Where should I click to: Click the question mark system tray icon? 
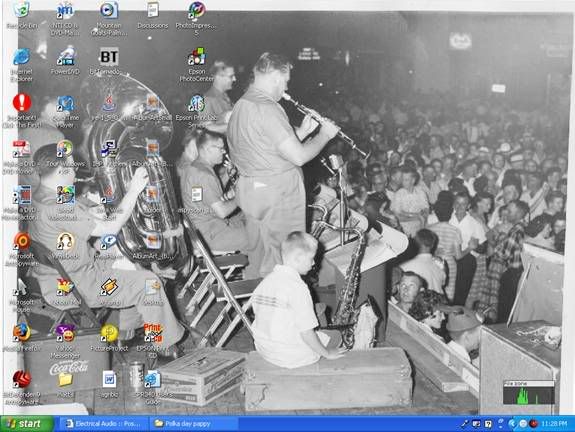click(488, 424)
